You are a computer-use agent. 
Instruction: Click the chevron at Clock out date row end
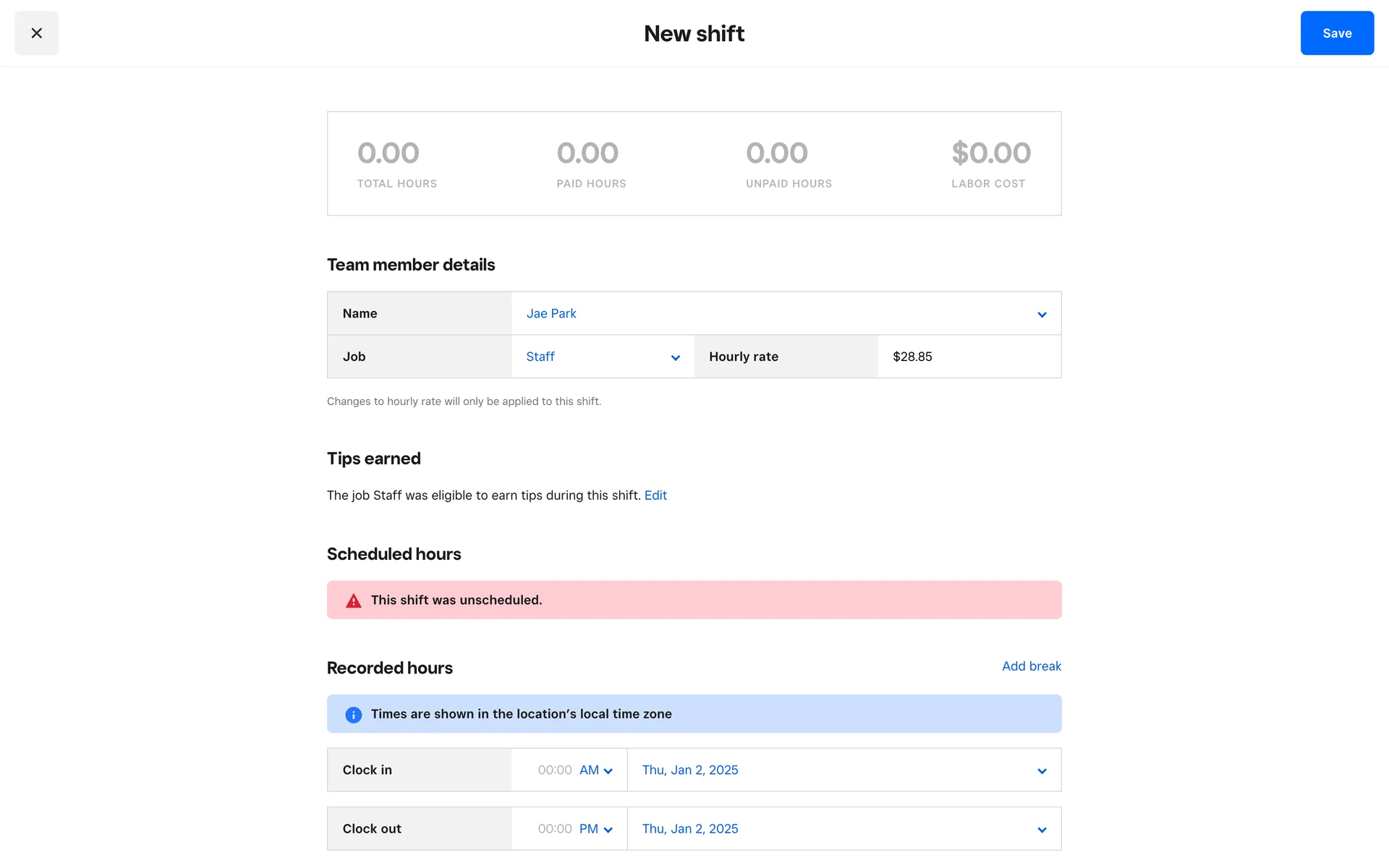coord(1042,830)
